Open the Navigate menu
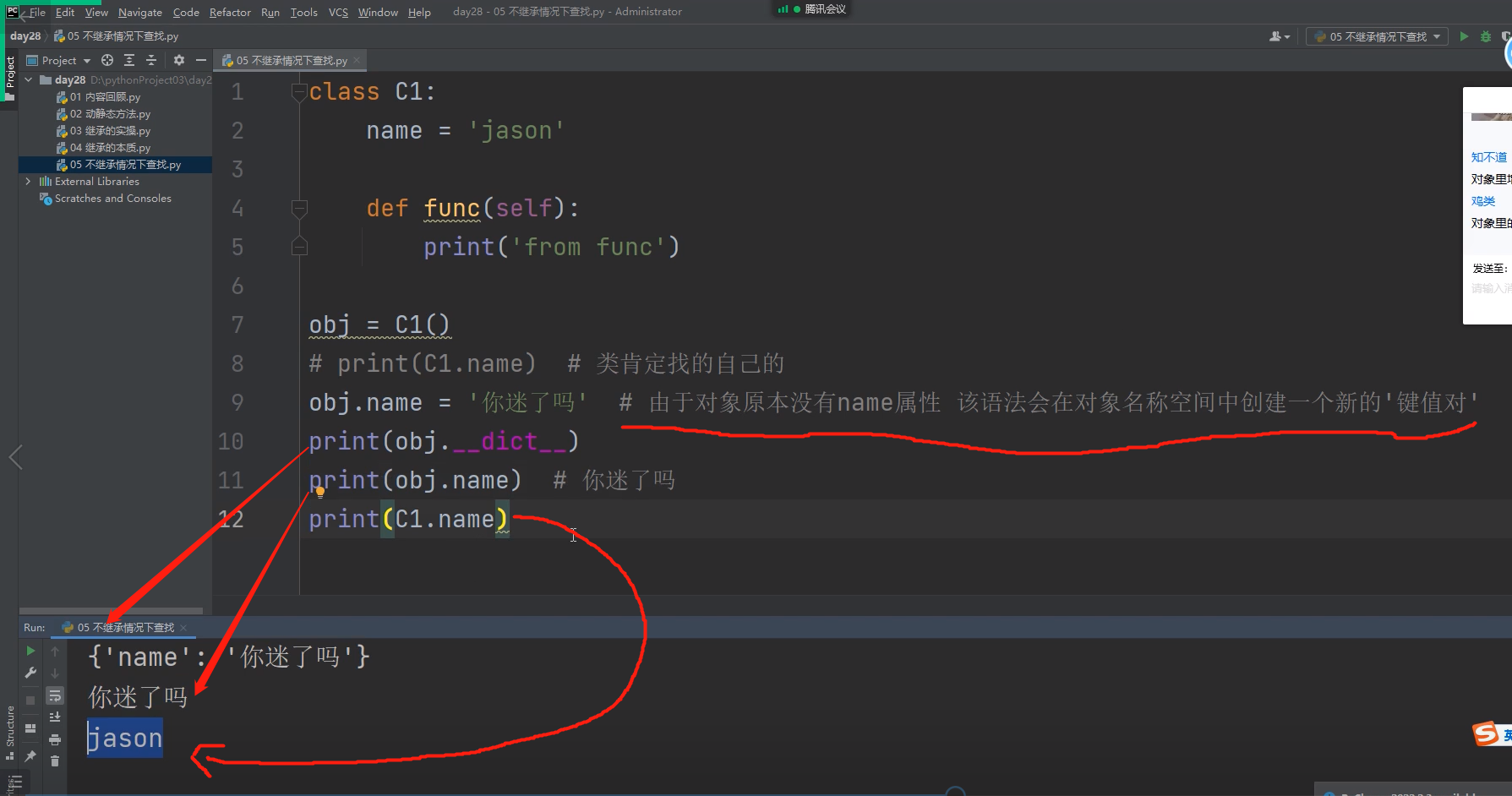The height and width of the screenshot is (796, 1512). pyautogui.click(x=140, y=12)
